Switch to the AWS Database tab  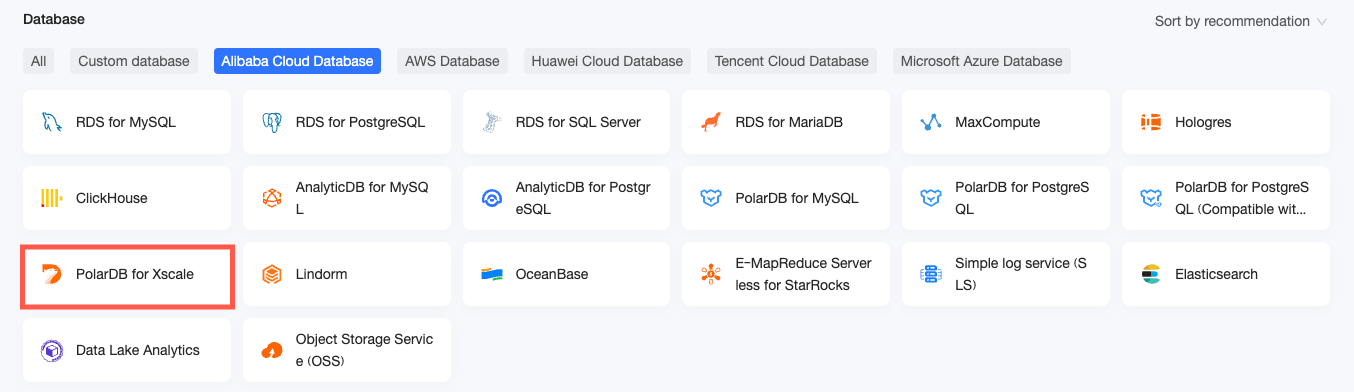point(452,61)
